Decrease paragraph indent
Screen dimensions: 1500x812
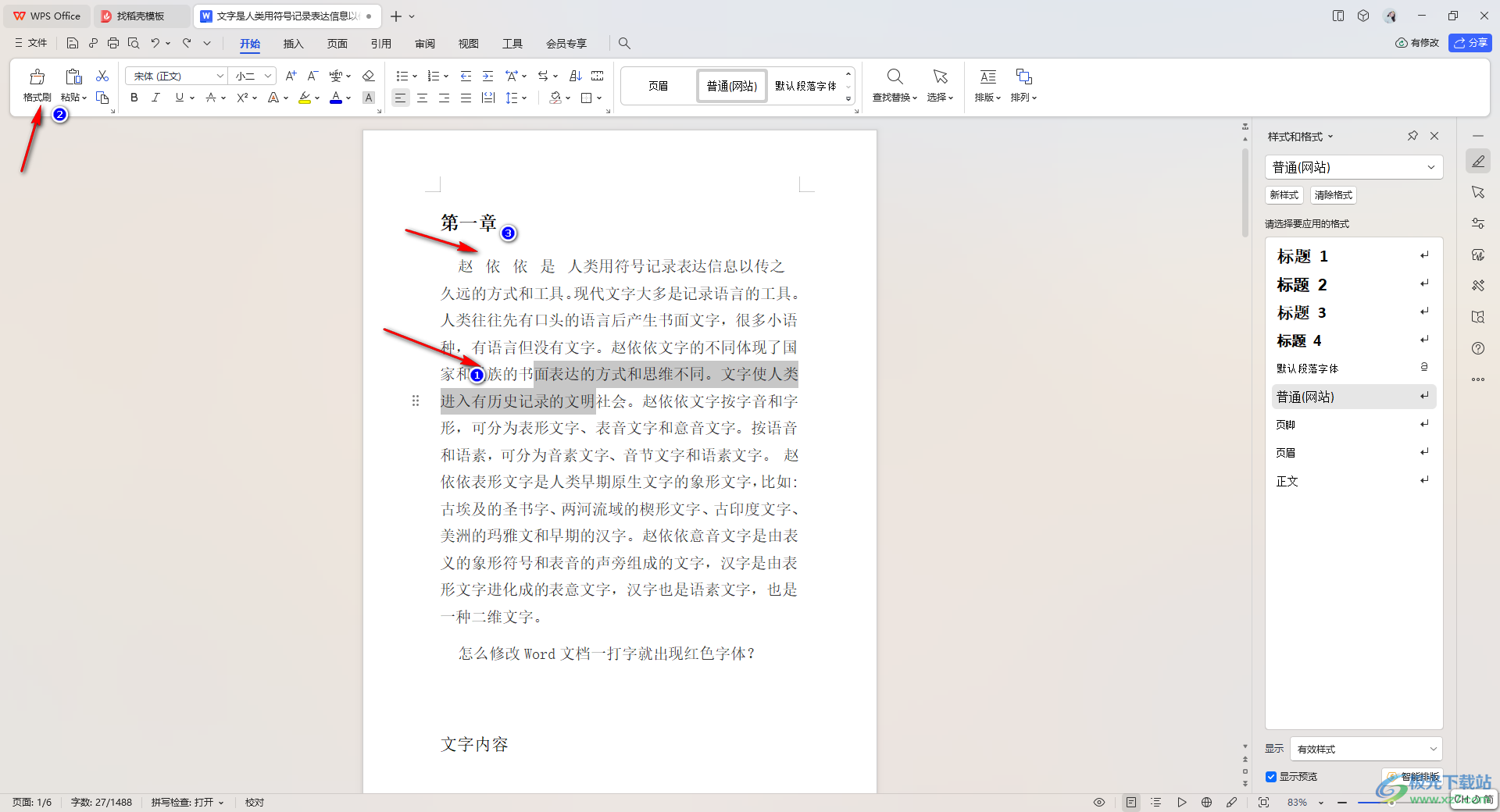tap(466, 76)
